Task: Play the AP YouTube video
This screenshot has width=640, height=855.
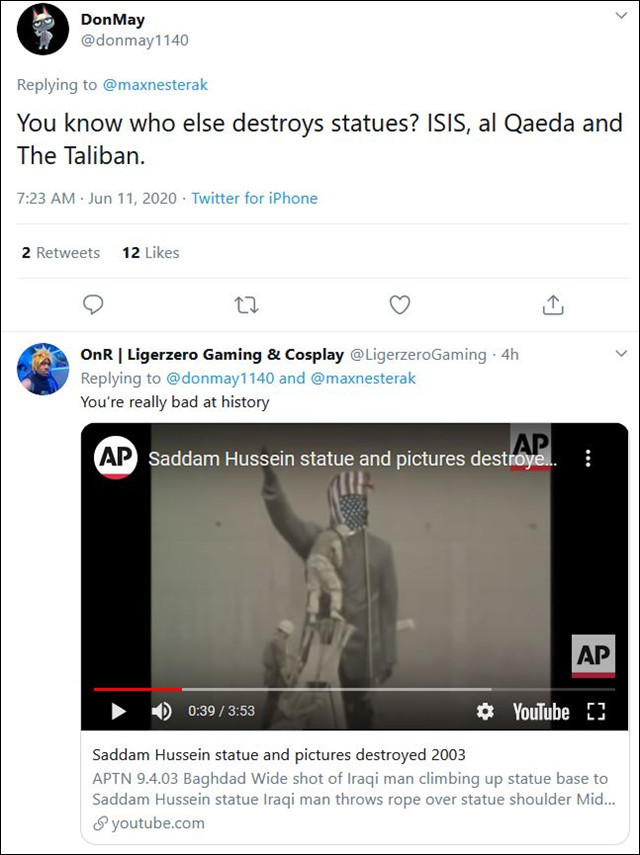Action: tap(118, 711)
